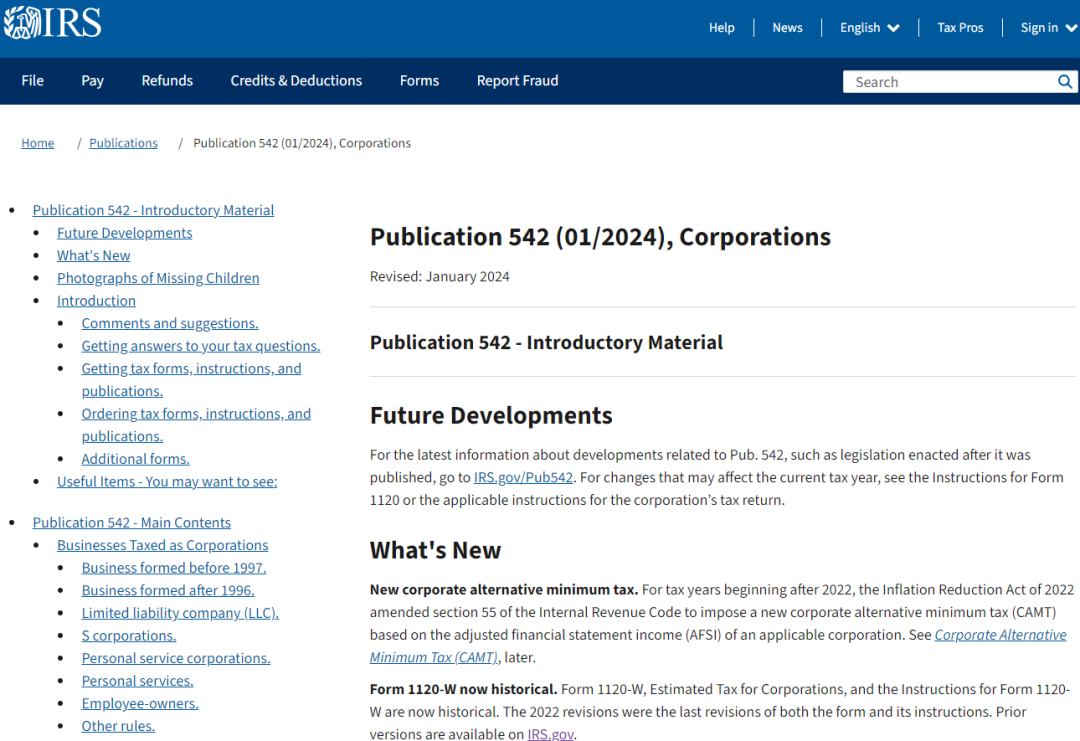This screenshot has width=1080, height=741.
Task: Open the English language dropdown
Action: pyautogui.click(x=869, y=28)
